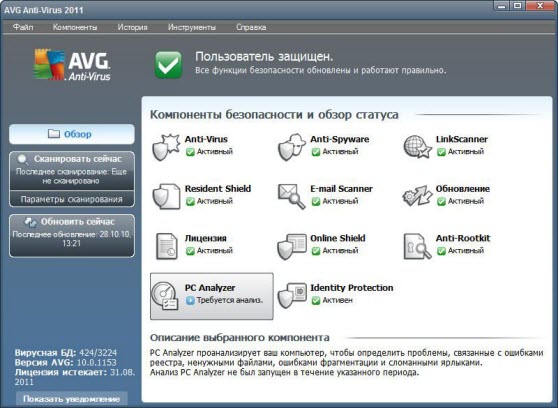The width and height of the screenshot is (558, 408).
Task: Click the 'Лицензия истекает' expiry line
Action: click(75, 377)
